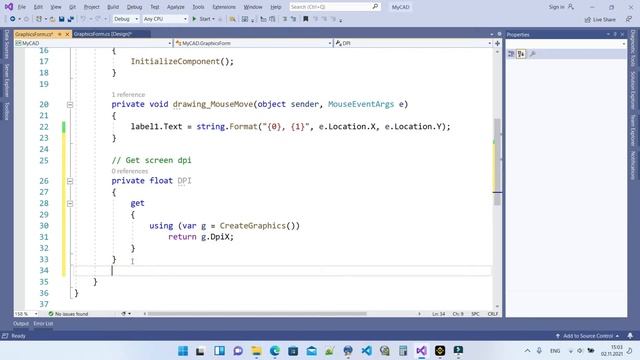This screenshot has width=640, height=360.
Task: Click the feedback icon beside Live Share
Action: [629, 19]
